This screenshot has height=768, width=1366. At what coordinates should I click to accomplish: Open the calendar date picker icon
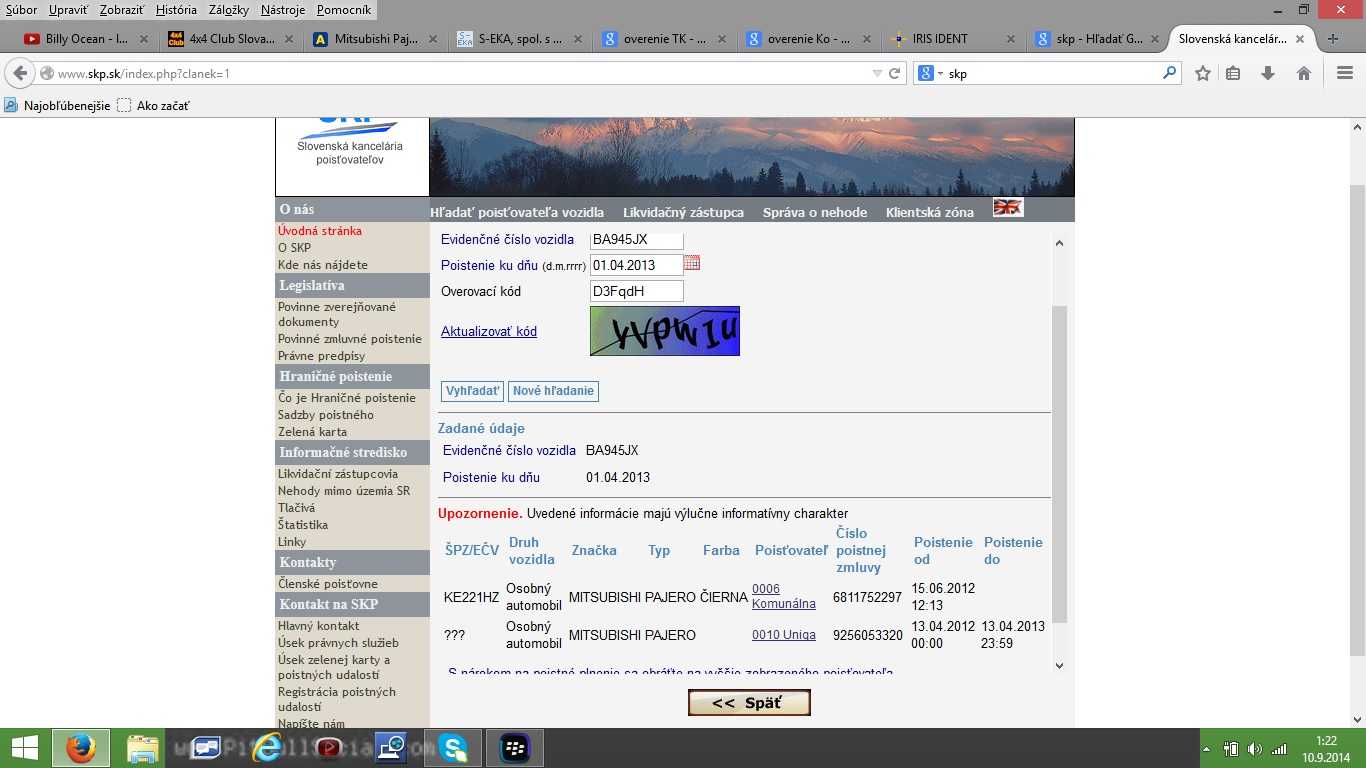(692, 263)
